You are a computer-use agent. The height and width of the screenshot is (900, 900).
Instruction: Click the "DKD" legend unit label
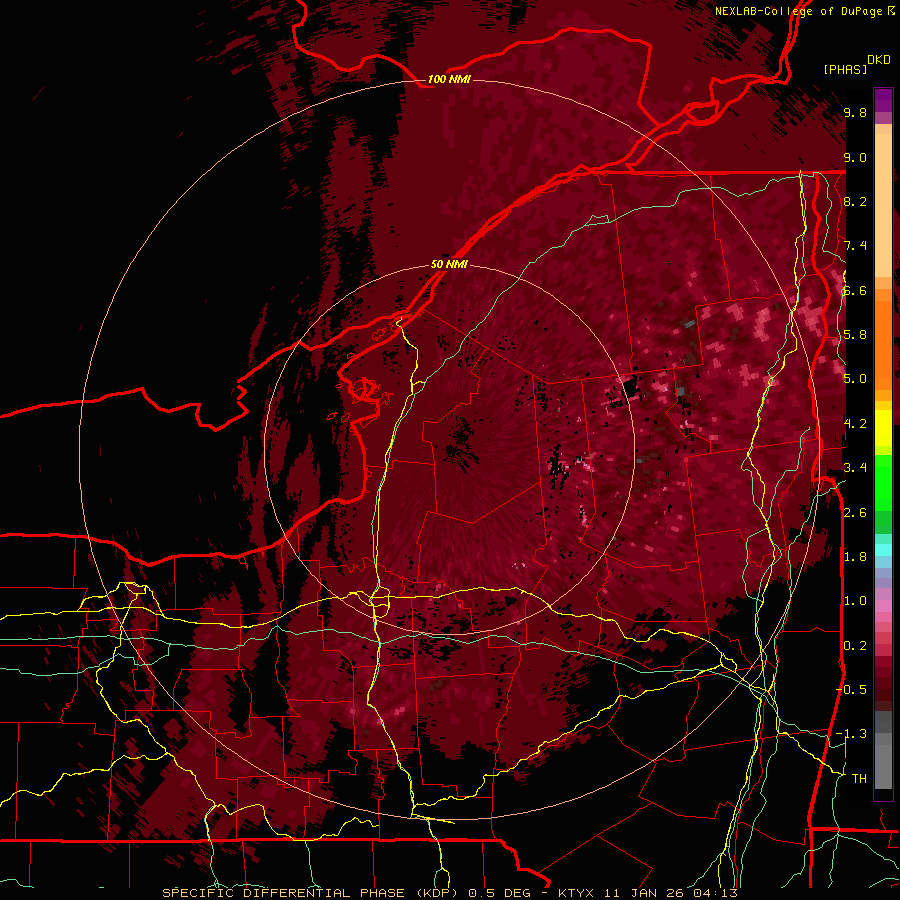879,60
